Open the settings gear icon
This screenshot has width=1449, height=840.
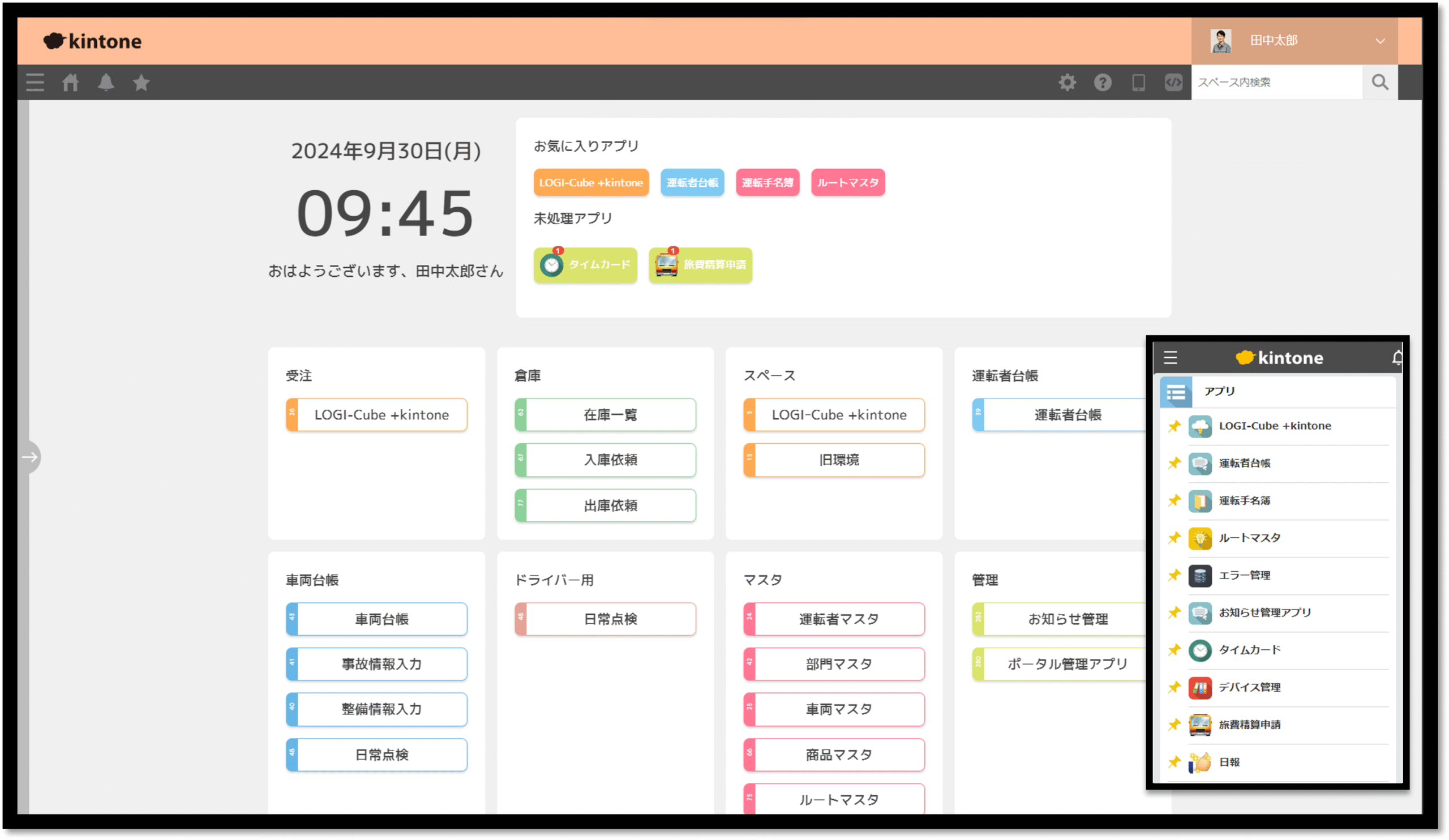pos(1067,82)
